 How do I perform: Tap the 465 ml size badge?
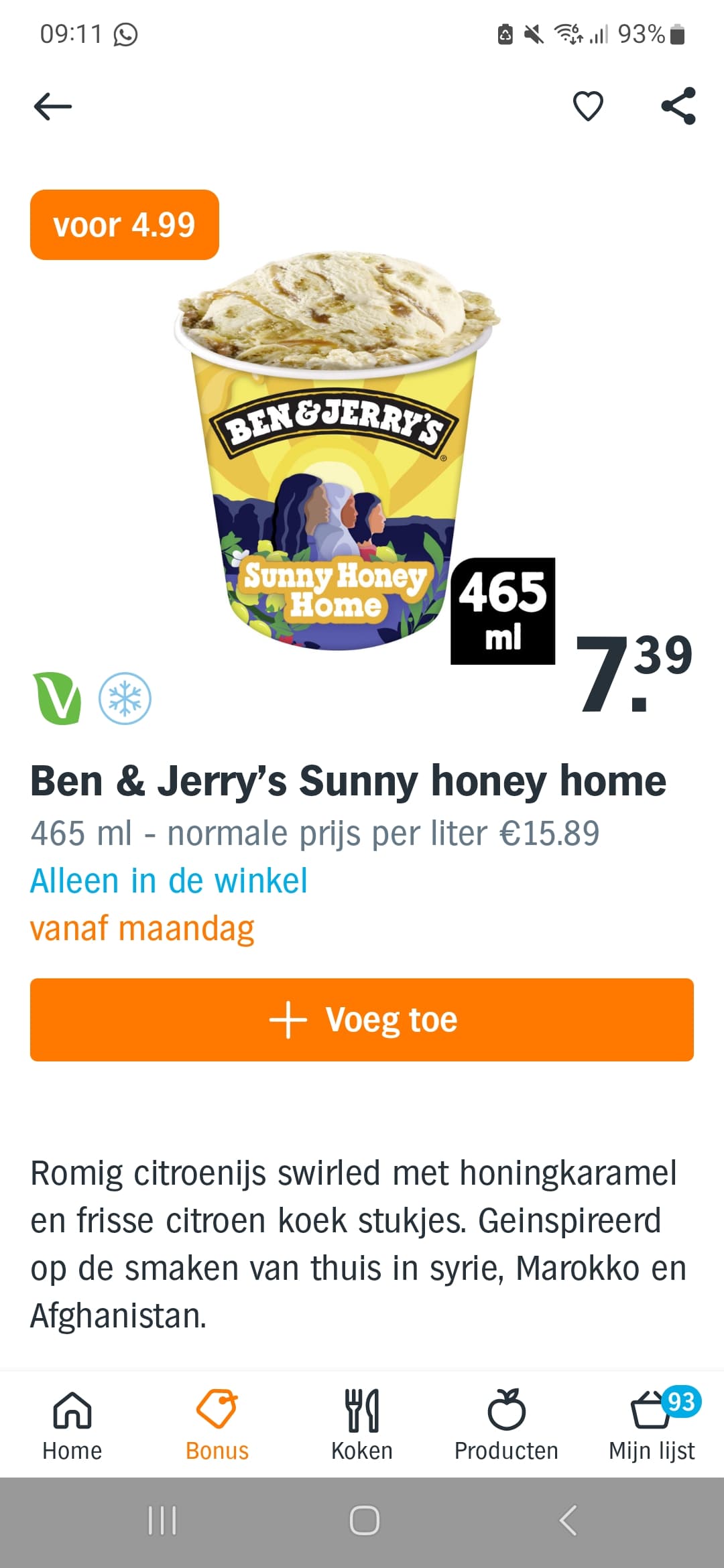(x=503, y=611)
